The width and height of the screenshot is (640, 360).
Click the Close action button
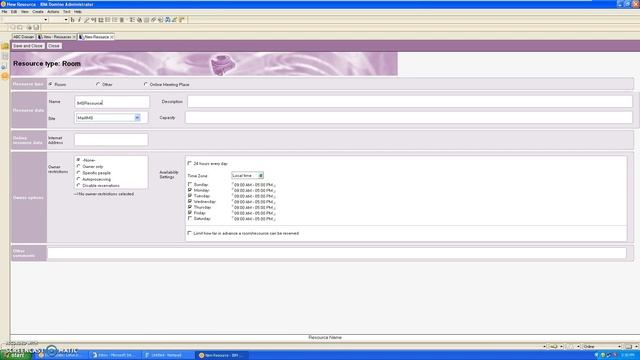54,46
